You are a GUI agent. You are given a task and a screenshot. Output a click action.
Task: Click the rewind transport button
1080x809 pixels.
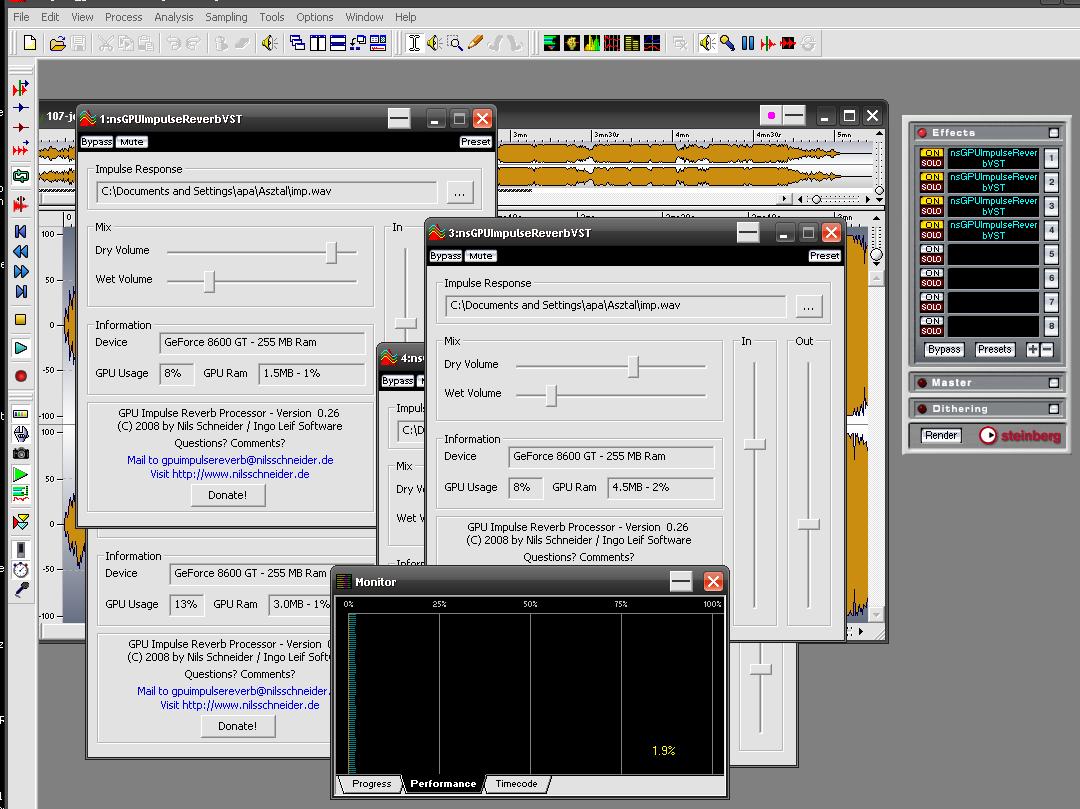tap(21, 251)
